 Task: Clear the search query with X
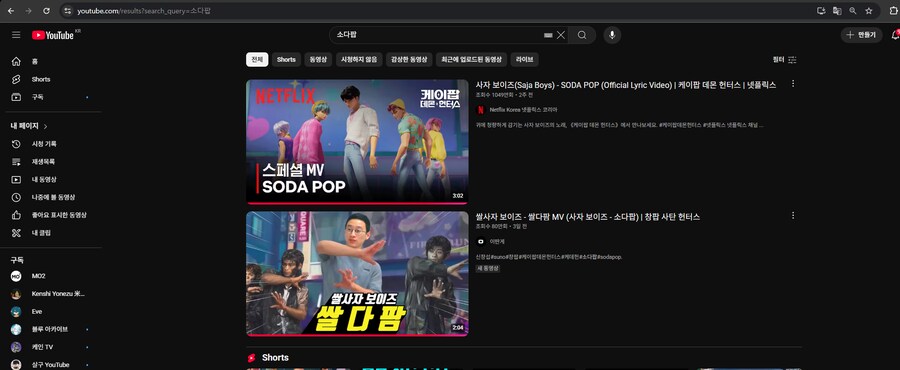pyautogui.click(x=561, y=35)
